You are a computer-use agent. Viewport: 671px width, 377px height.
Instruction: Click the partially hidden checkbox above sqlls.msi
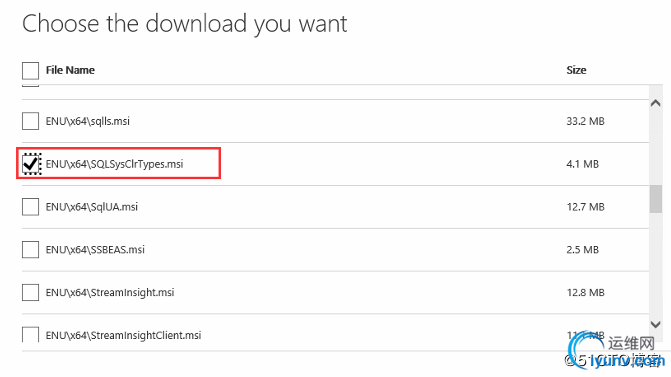point(30,86)
